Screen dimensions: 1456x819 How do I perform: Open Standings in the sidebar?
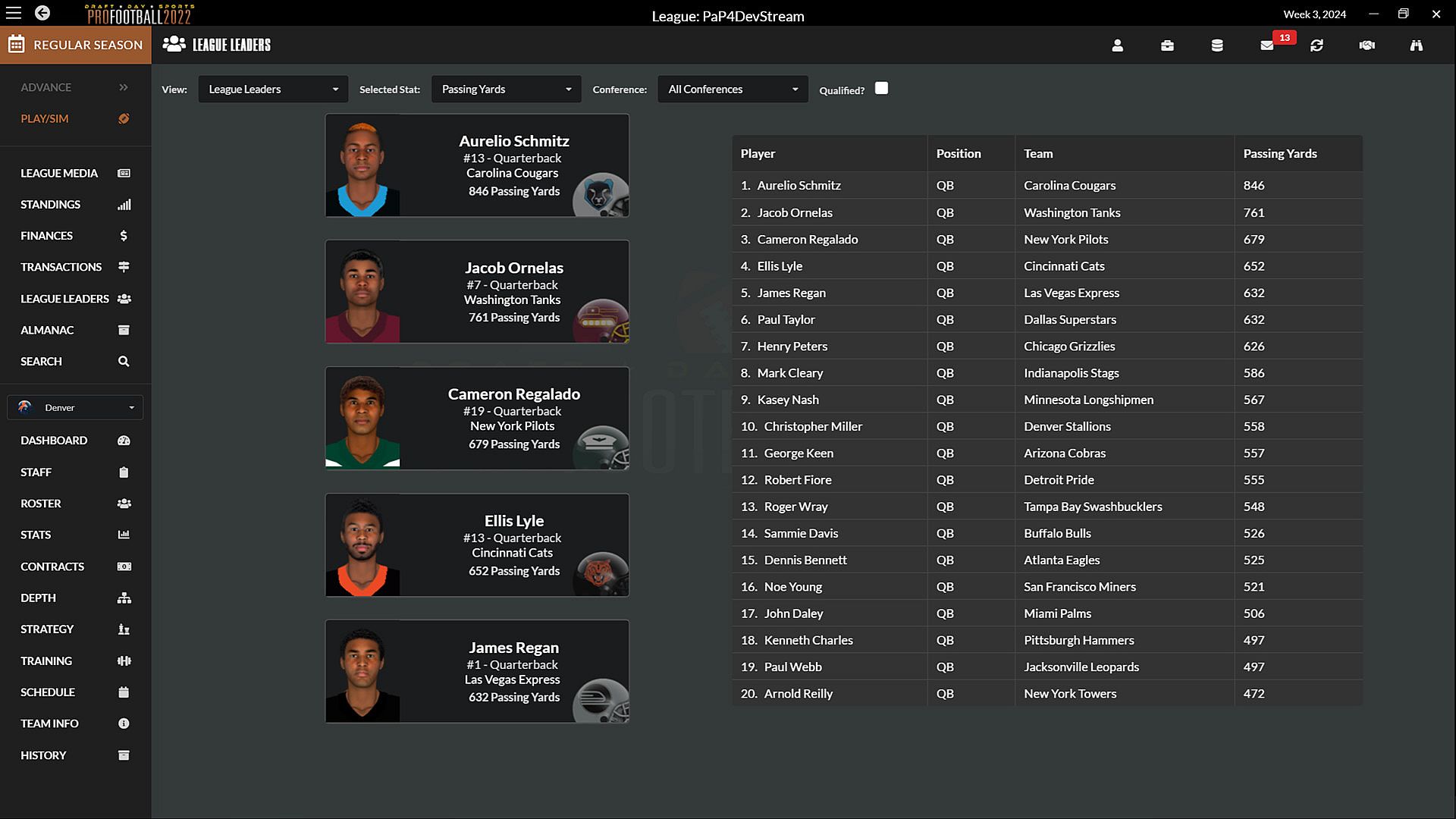(51, 205)
